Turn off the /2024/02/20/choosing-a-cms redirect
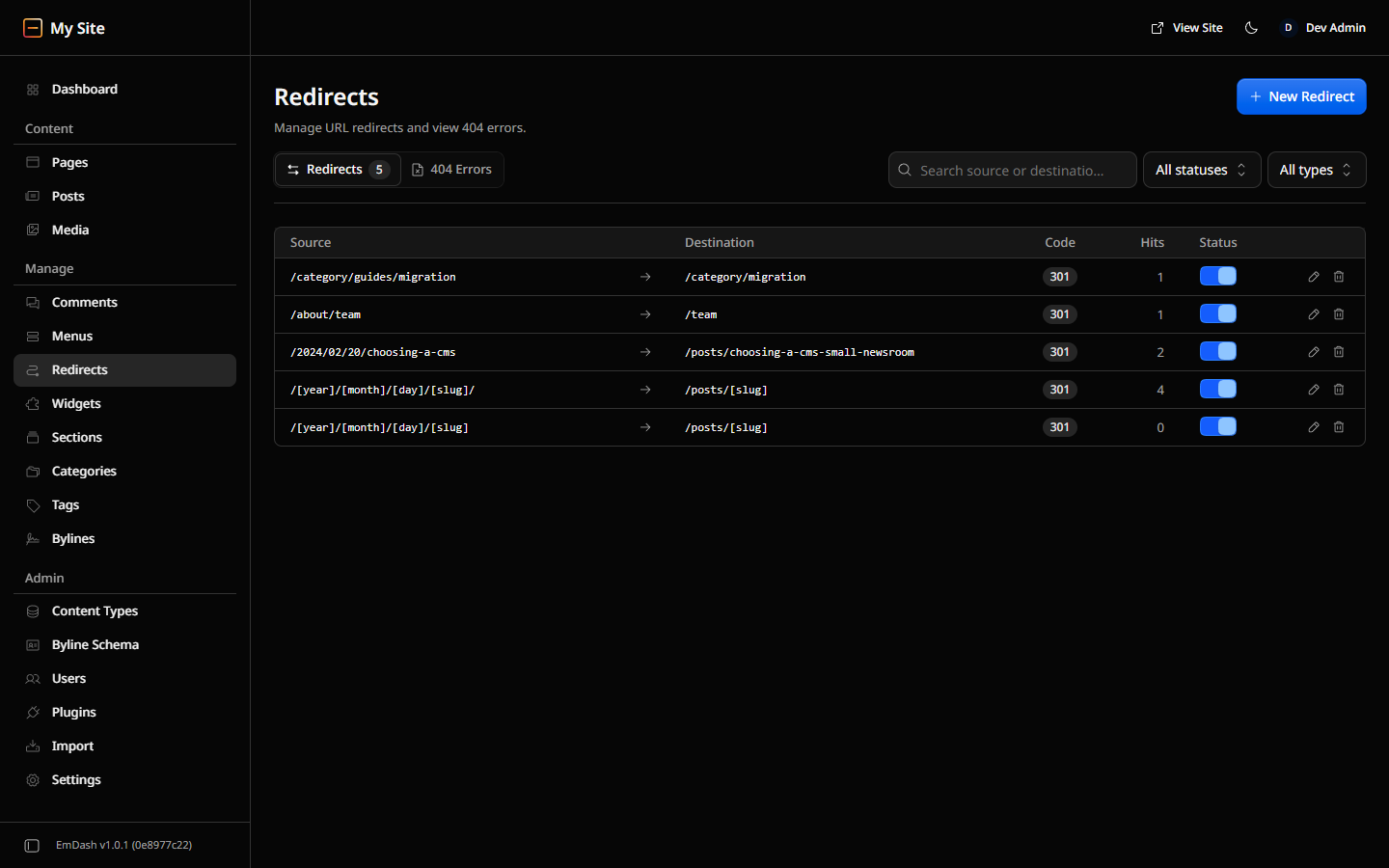The image size is (1389, 868). (1218, 352)
